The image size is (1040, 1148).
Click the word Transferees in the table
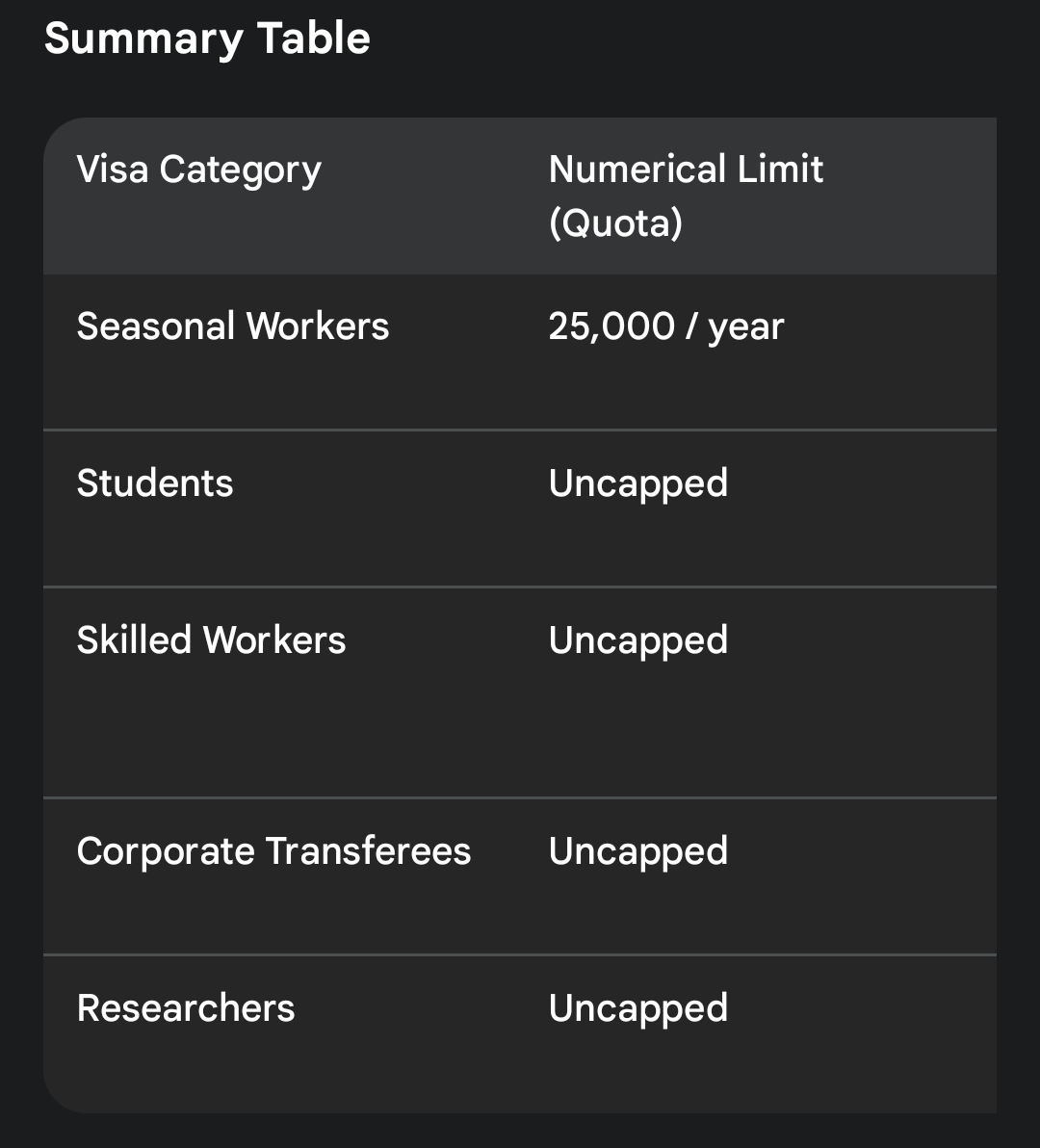tap(368, 851)
